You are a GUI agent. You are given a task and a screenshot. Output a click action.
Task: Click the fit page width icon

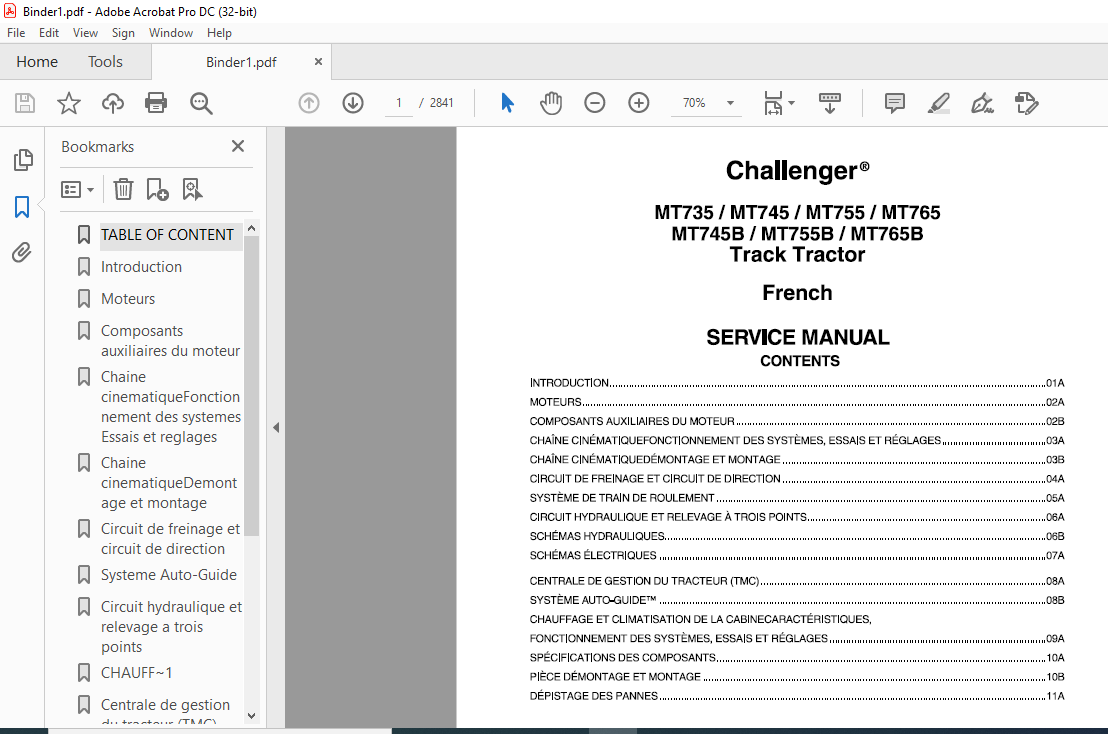[773, 103]
